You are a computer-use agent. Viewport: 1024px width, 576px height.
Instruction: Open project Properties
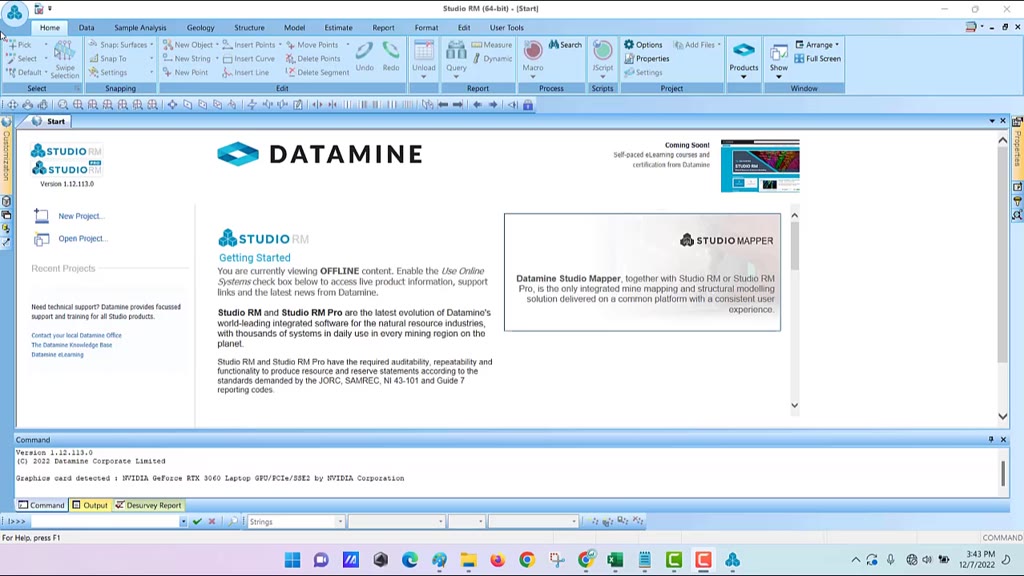(x=647, y=59)
